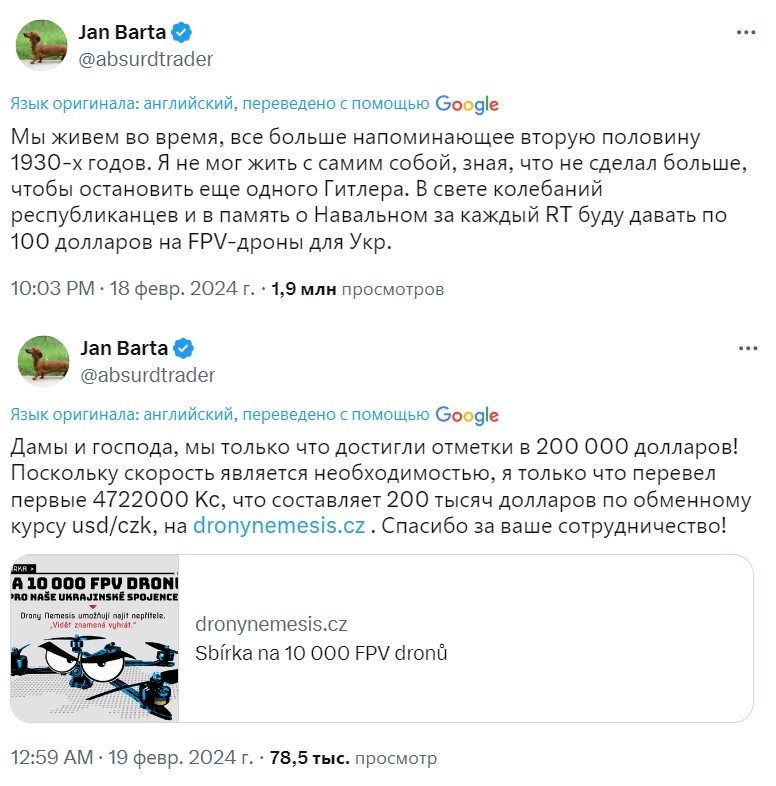Open more options menu on first tweet
The width and height of the screenshot is (776, 786).
(745, 33)
